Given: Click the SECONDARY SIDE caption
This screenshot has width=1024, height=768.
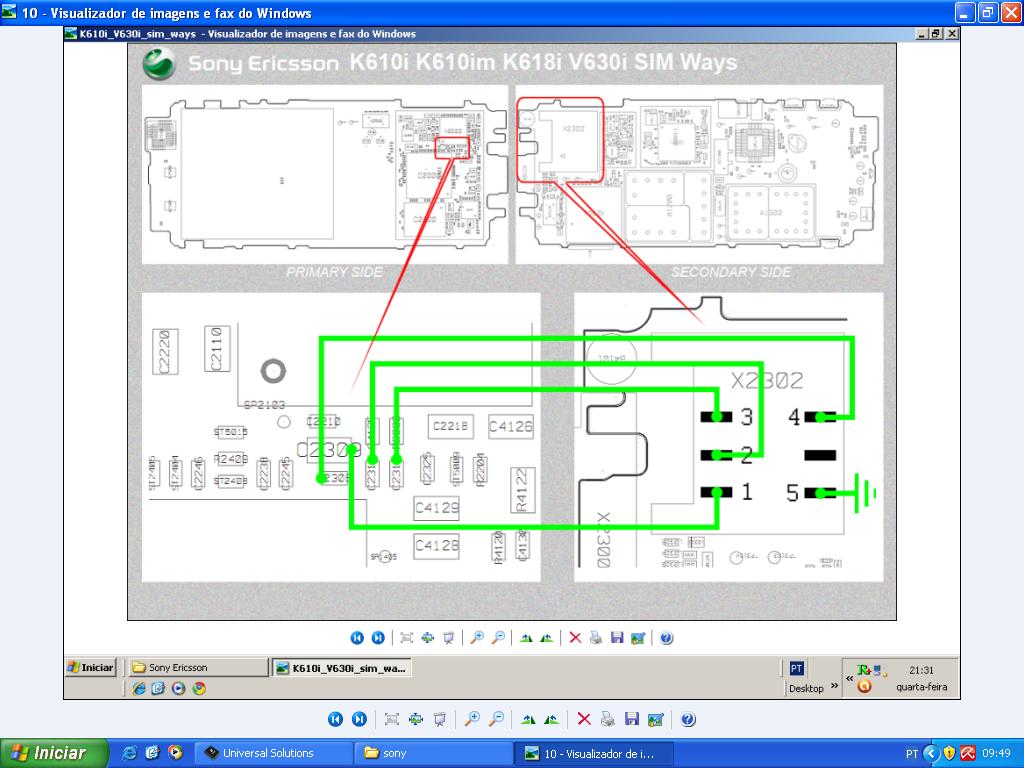Looking at the screenshot, I should click(x=731, y=272).
